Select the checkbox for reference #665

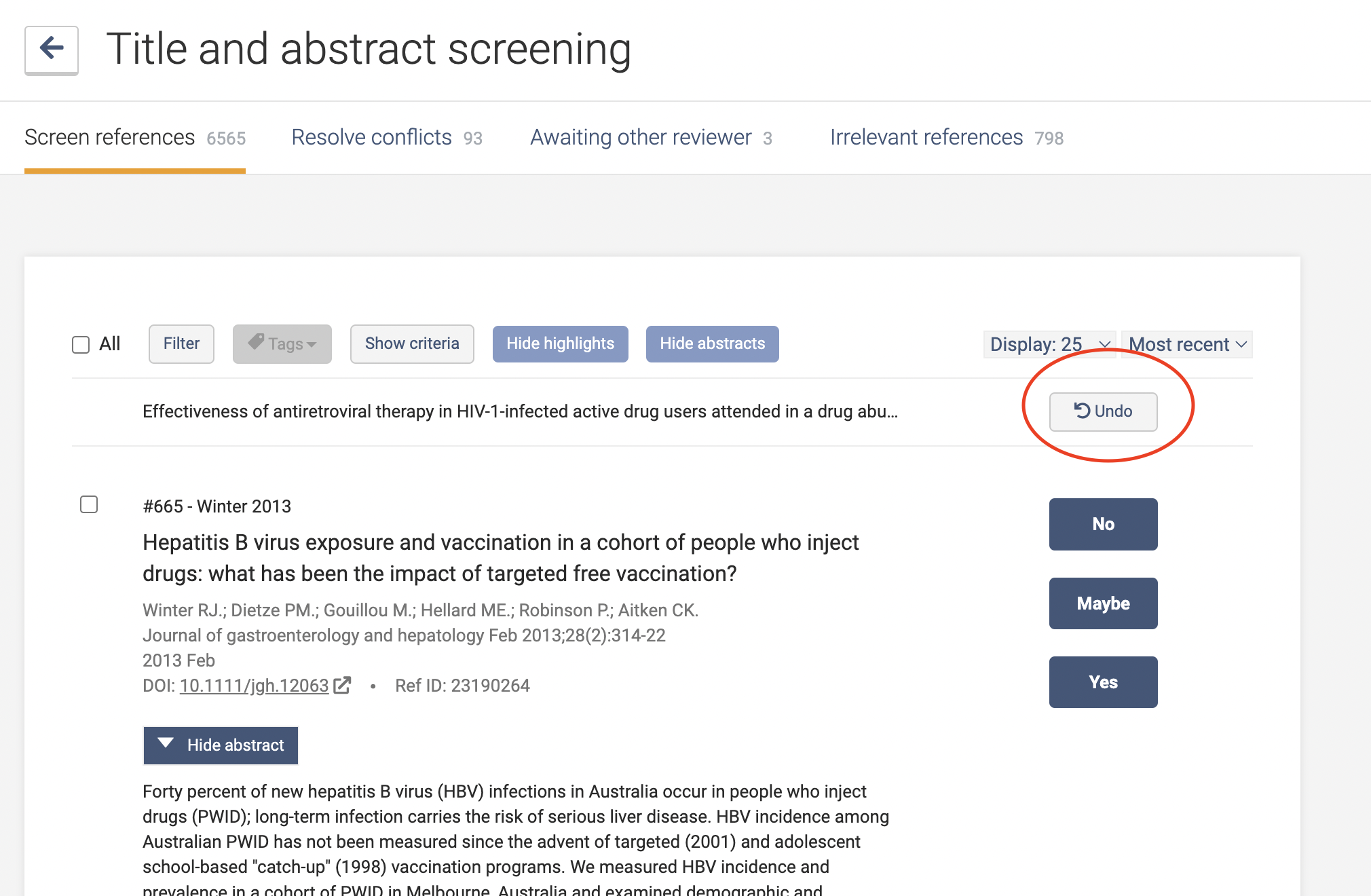click(89, 504)
